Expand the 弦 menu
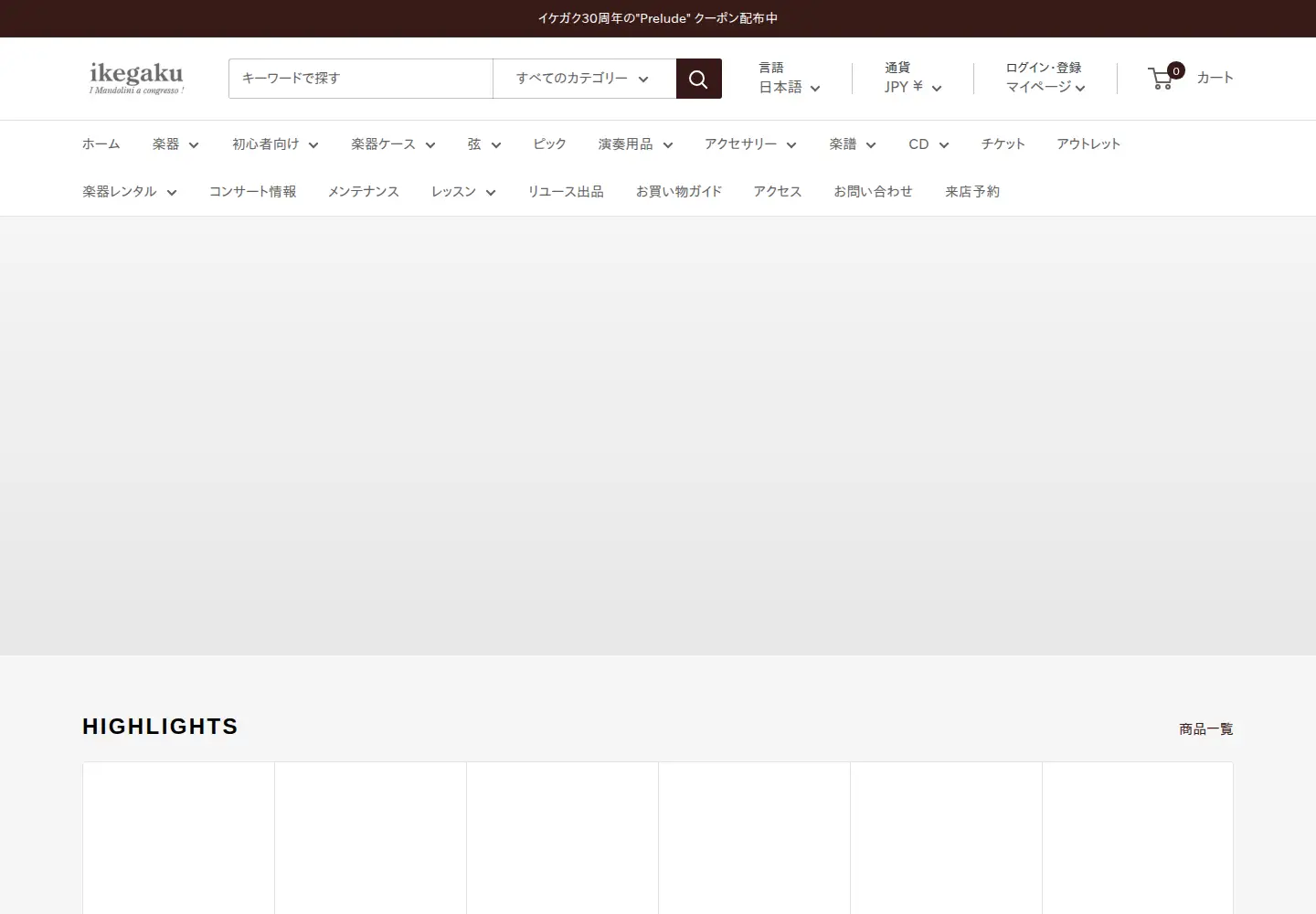The image size is (1316, 914). [484, 144]
